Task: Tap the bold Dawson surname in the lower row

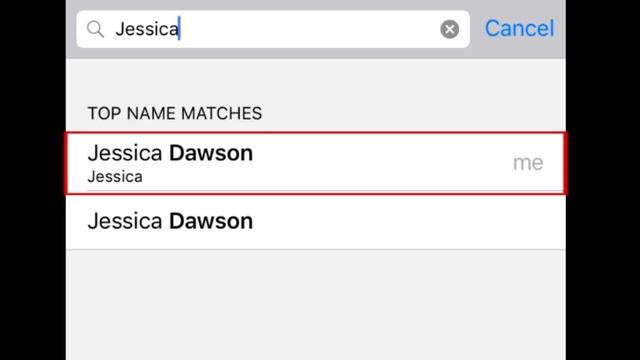Action: pyautogui.click(x=211, y=221)
